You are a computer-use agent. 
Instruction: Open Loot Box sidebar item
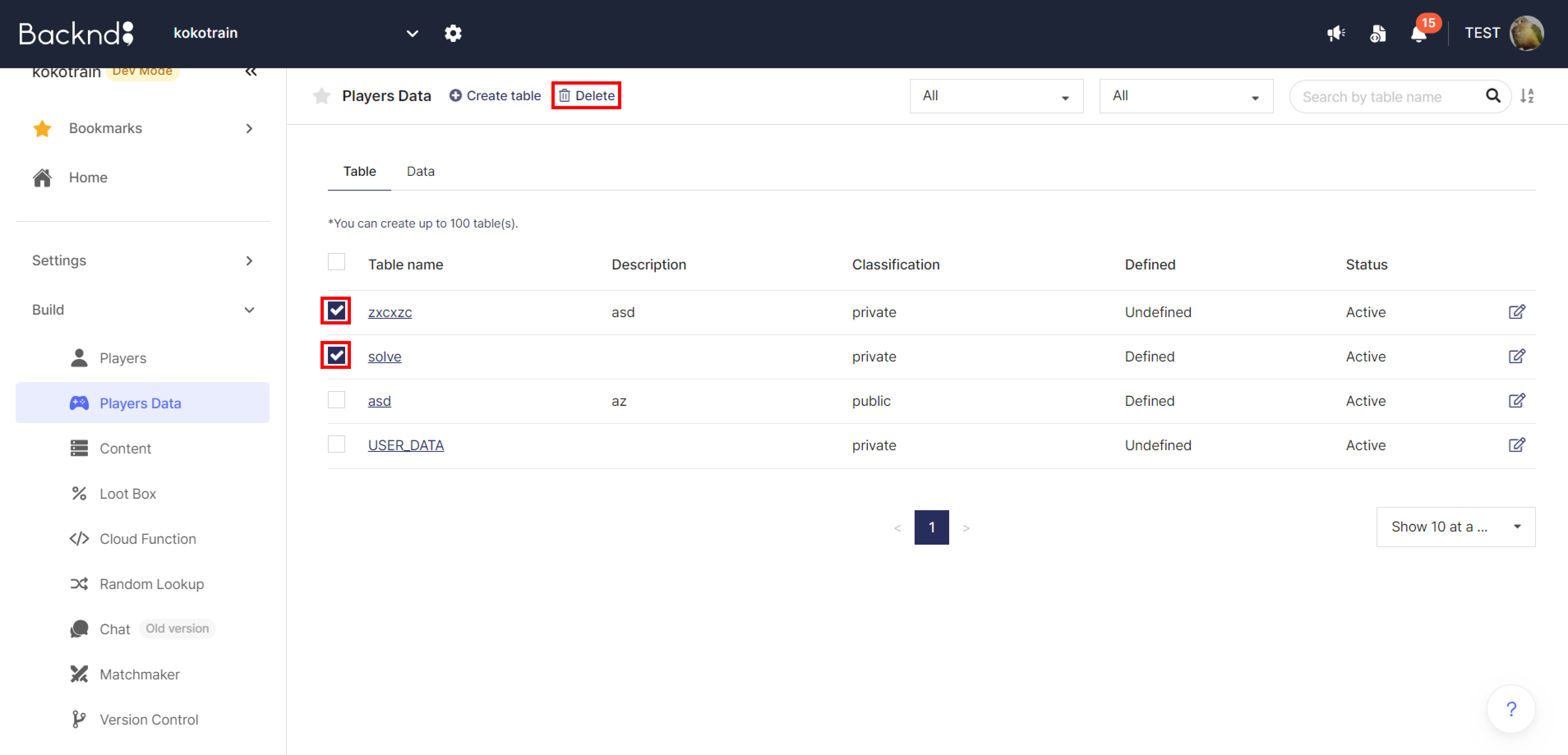[x=142, y=493]
